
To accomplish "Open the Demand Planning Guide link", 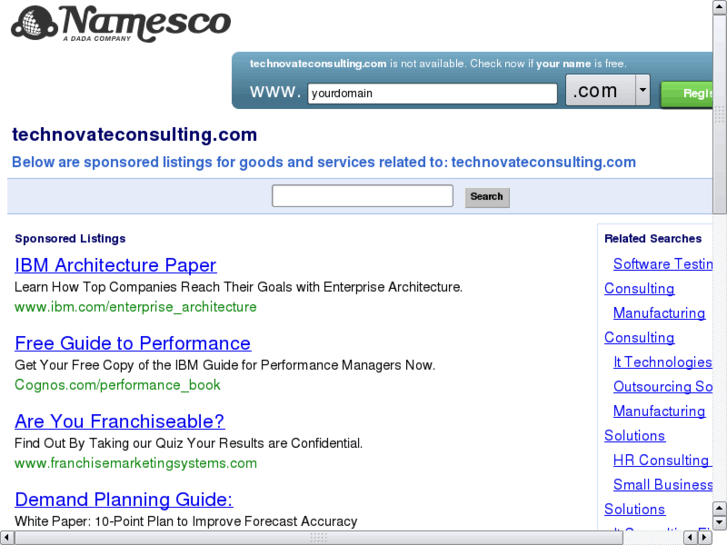I will point(124,499).
